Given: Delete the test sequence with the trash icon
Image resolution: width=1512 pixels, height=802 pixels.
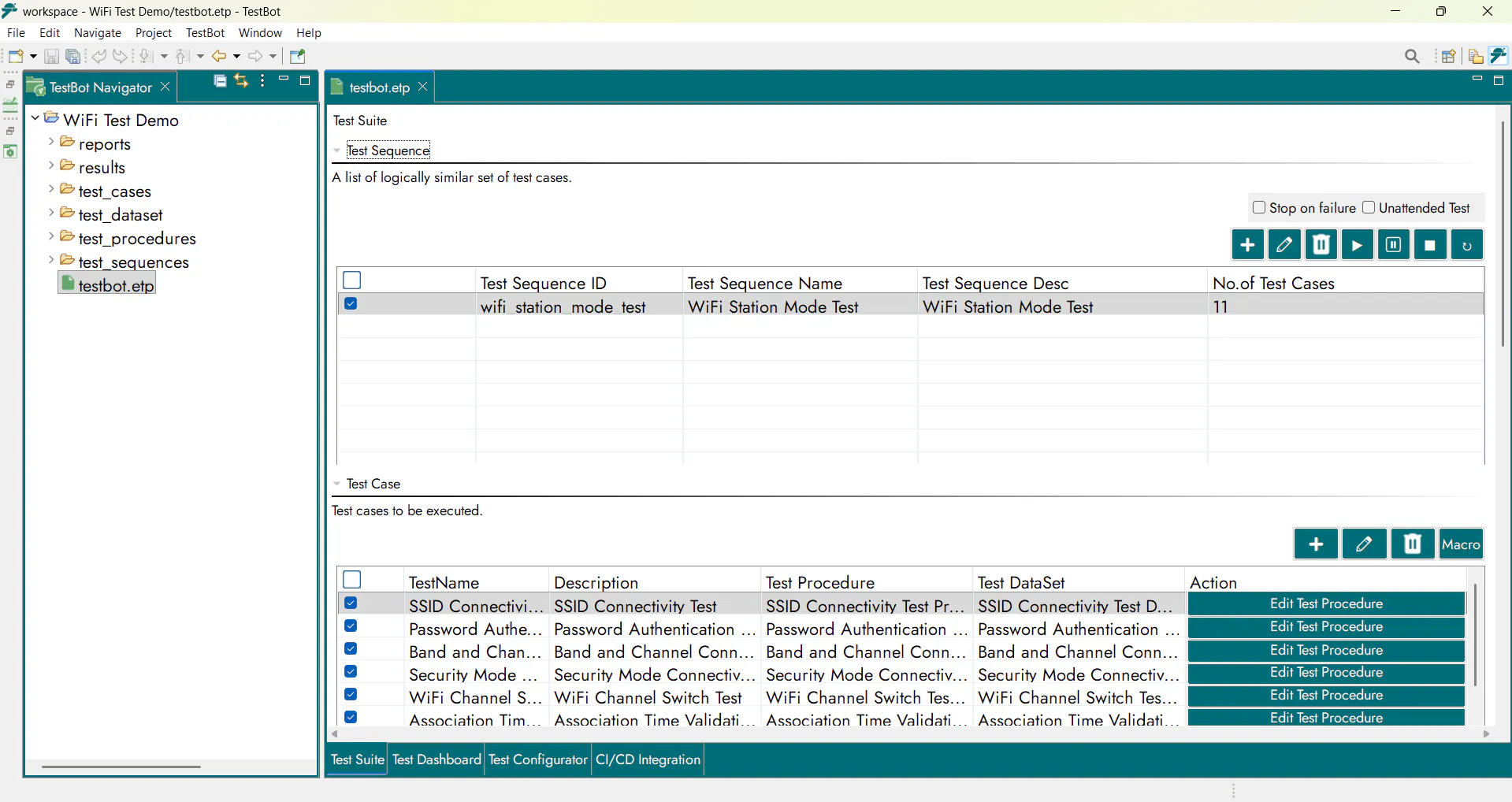Looking at the screenshot, I should (1321, 245).
